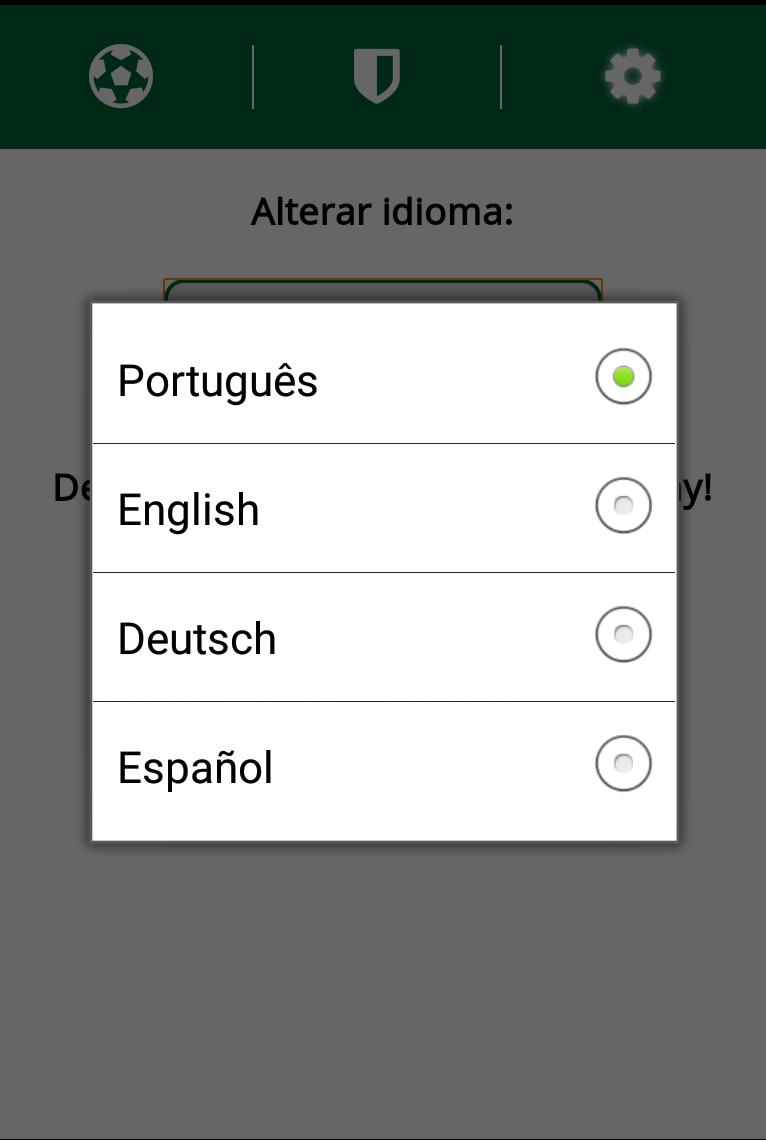Click the divider between soccer ball and shield icons
The width and height of the screenshot is (766, 1140).
(x=253, y=76)
